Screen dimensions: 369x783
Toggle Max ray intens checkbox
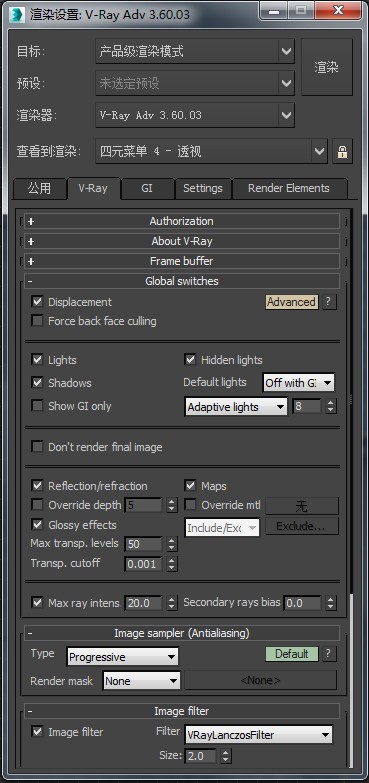37,602
